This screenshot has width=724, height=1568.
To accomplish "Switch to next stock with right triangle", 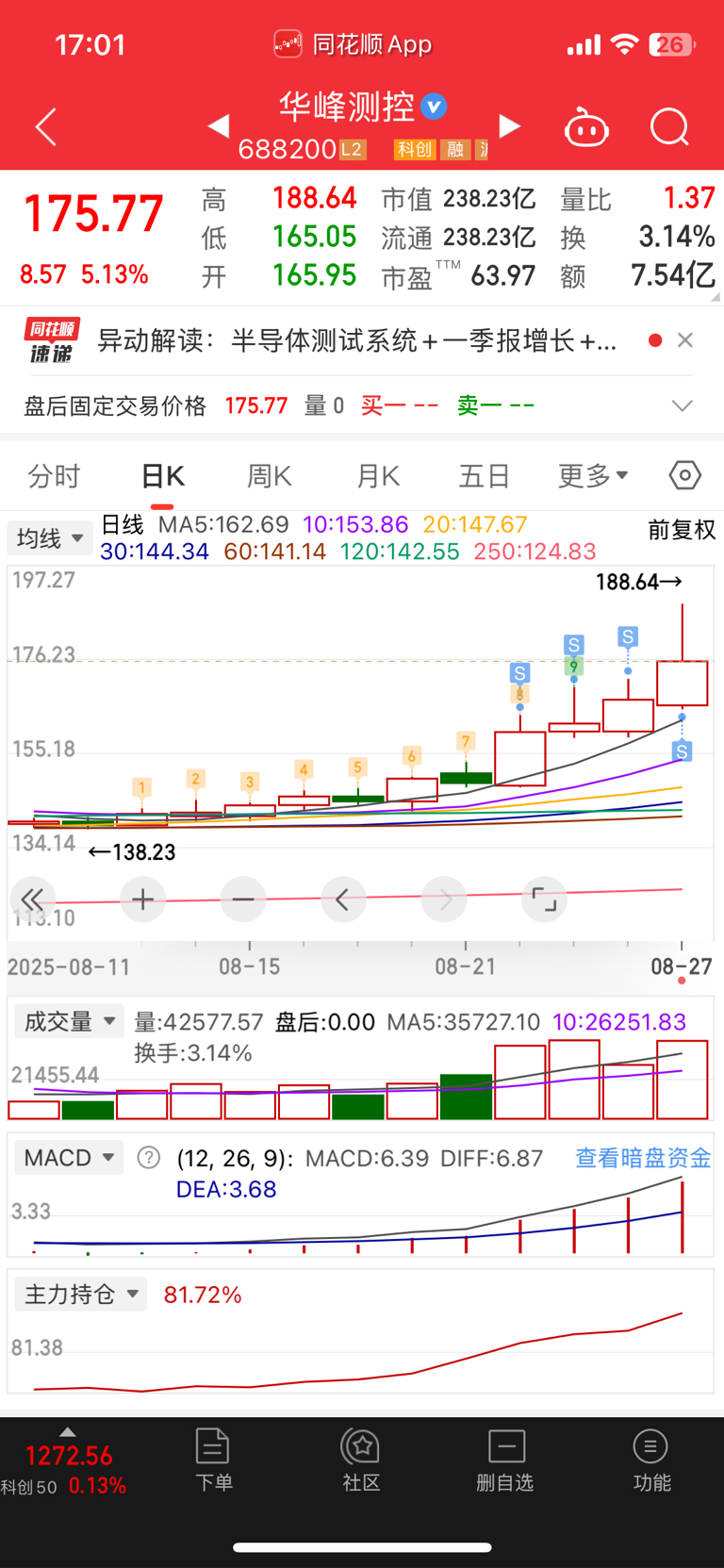I will click(509, 126).
